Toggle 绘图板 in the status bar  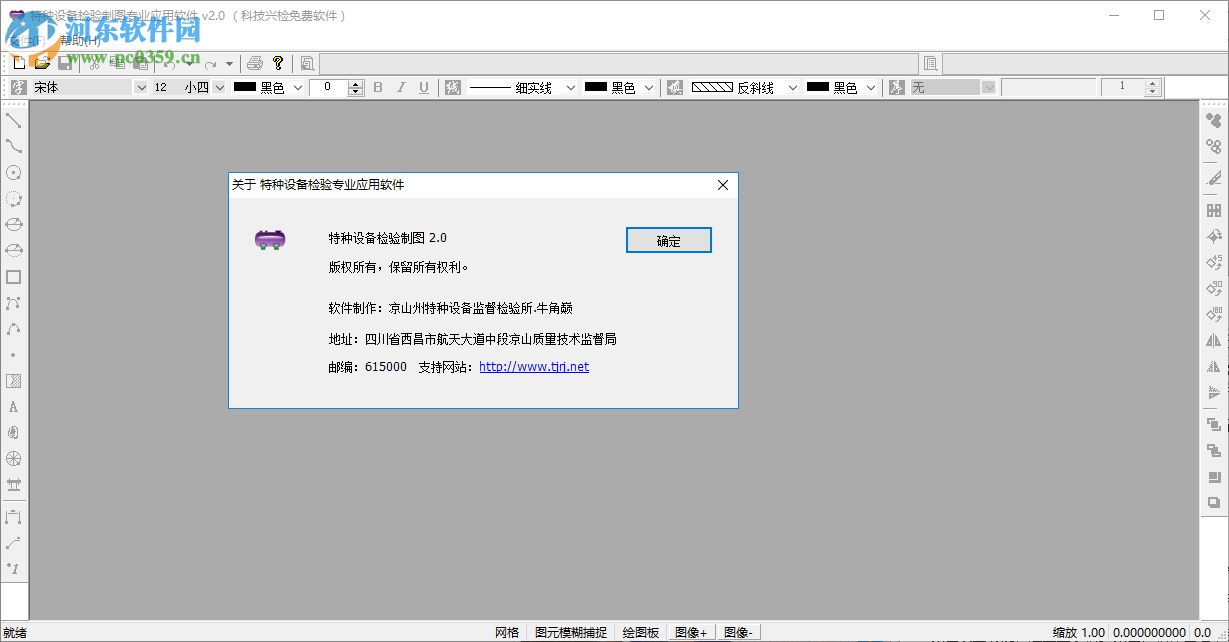(641, 632)
